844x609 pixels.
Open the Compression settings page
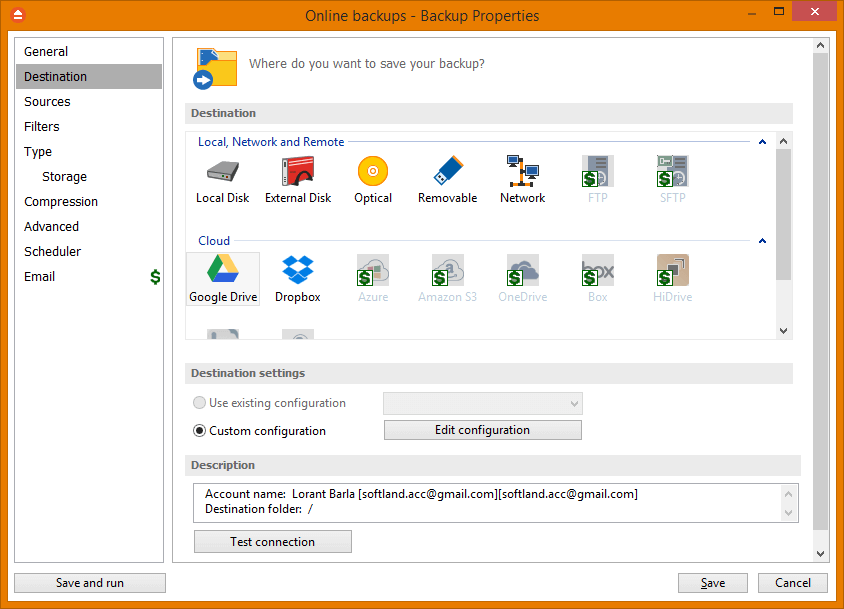(x=61, y=202)
